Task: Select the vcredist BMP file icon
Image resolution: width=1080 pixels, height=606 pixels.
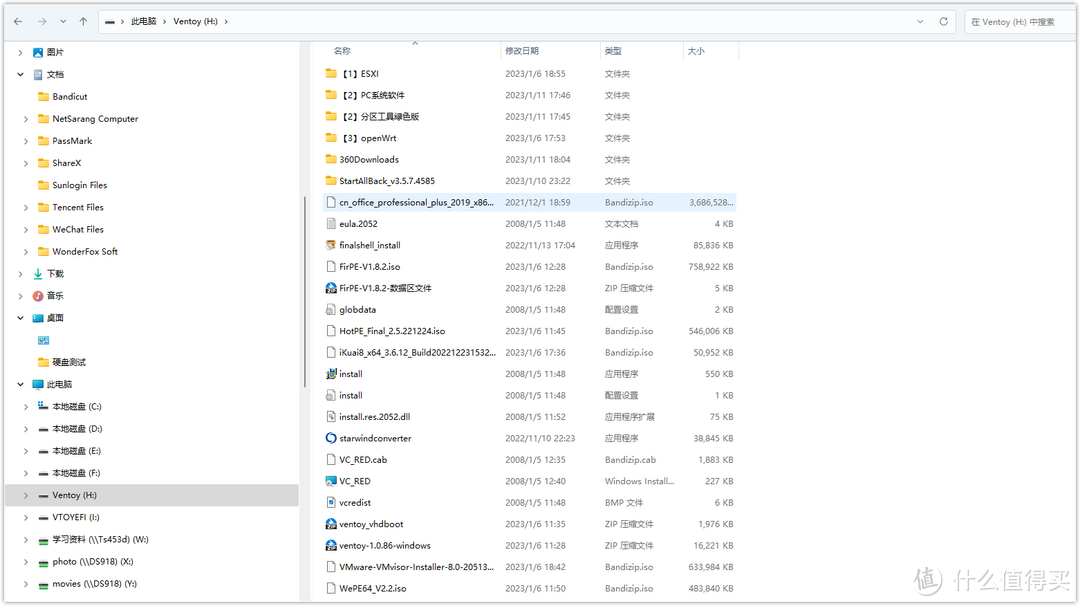Action: pyautogui.click(x=332, y=502)
